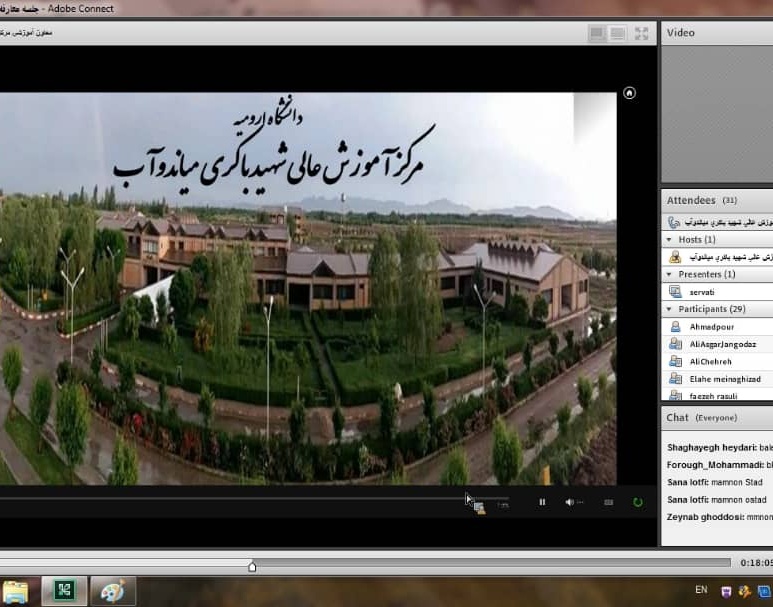
Task: Collapse the Participants (29) group
Action: pyautogui.click(x=669, y=309)
